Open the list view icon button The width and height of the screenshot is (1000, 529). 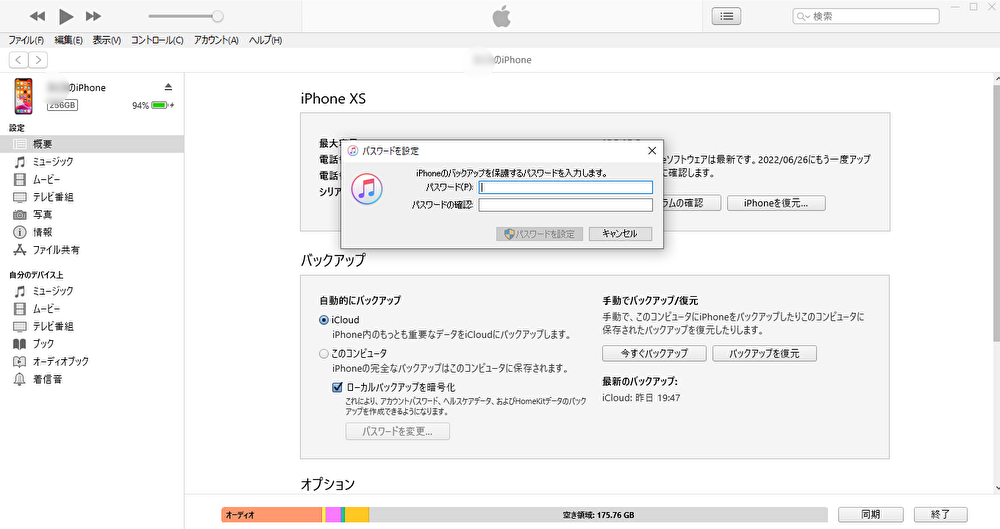(x=726, y=17)
